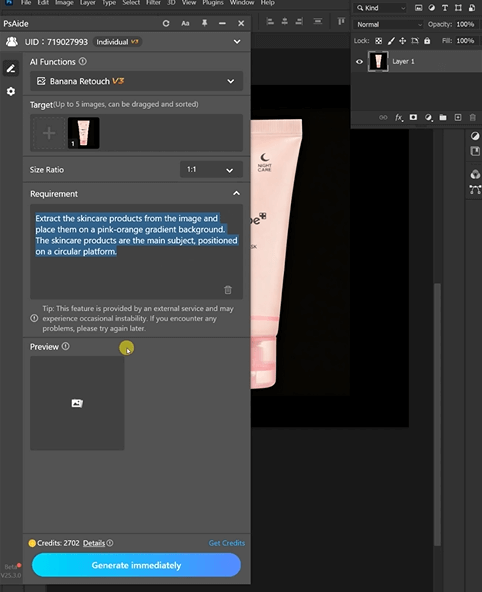Click the PsAide refresh icon
This screenshot has height=592, width=482.
click(166, 23)
